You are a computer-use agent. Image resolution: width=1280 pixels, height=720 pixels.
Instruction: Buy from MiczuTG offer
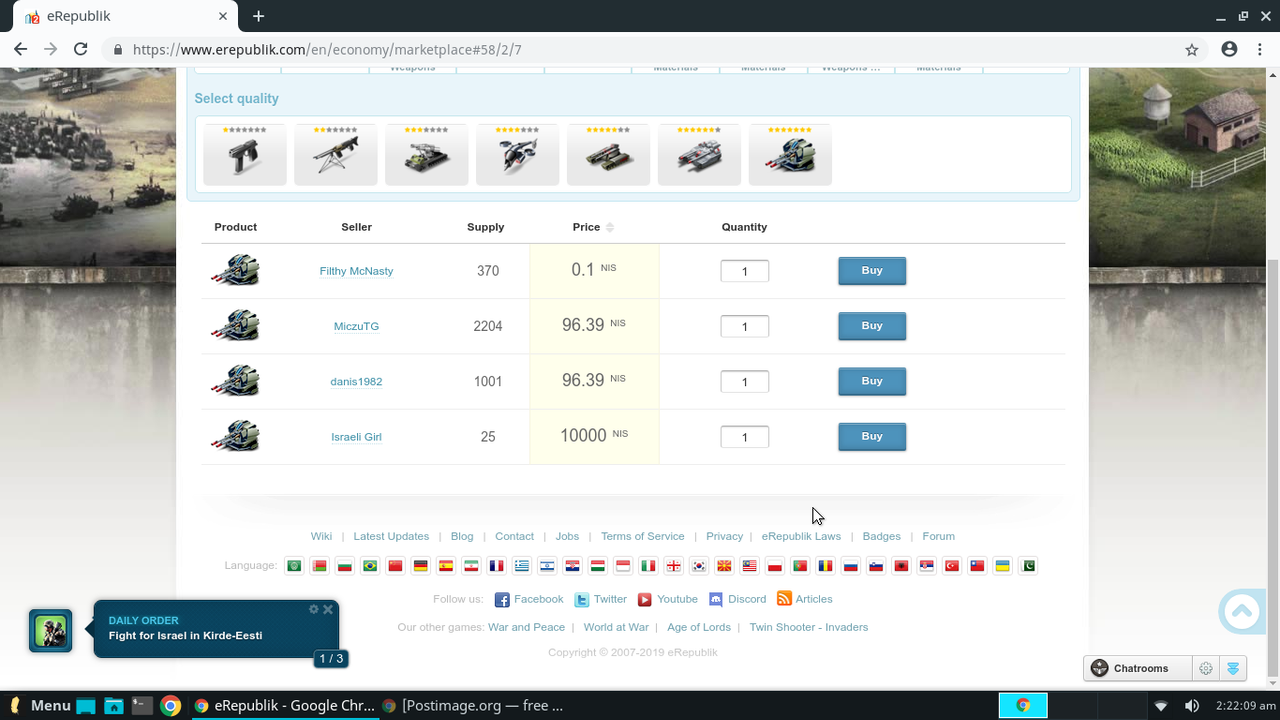[x=872, y=326]
